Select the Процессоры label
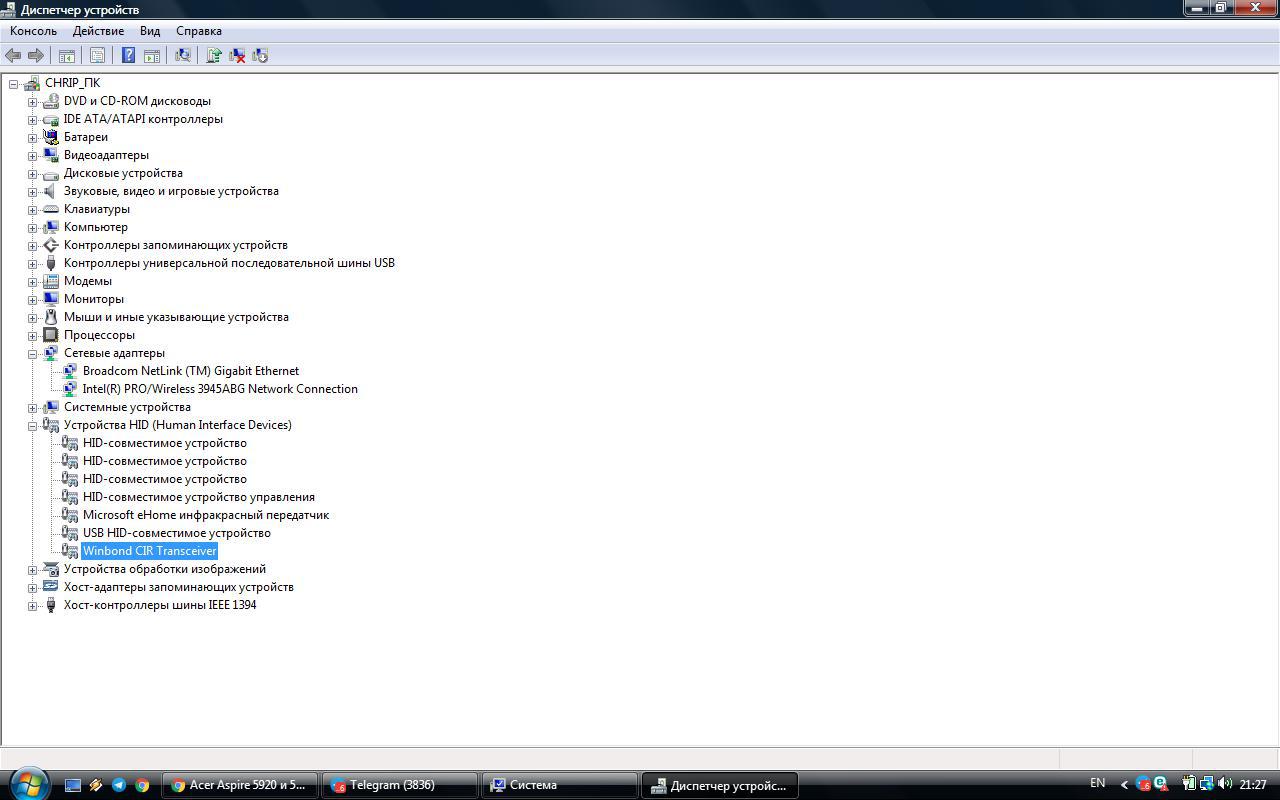The height and width of the screenshot is (800, 1280). click(x=99, y=335)
